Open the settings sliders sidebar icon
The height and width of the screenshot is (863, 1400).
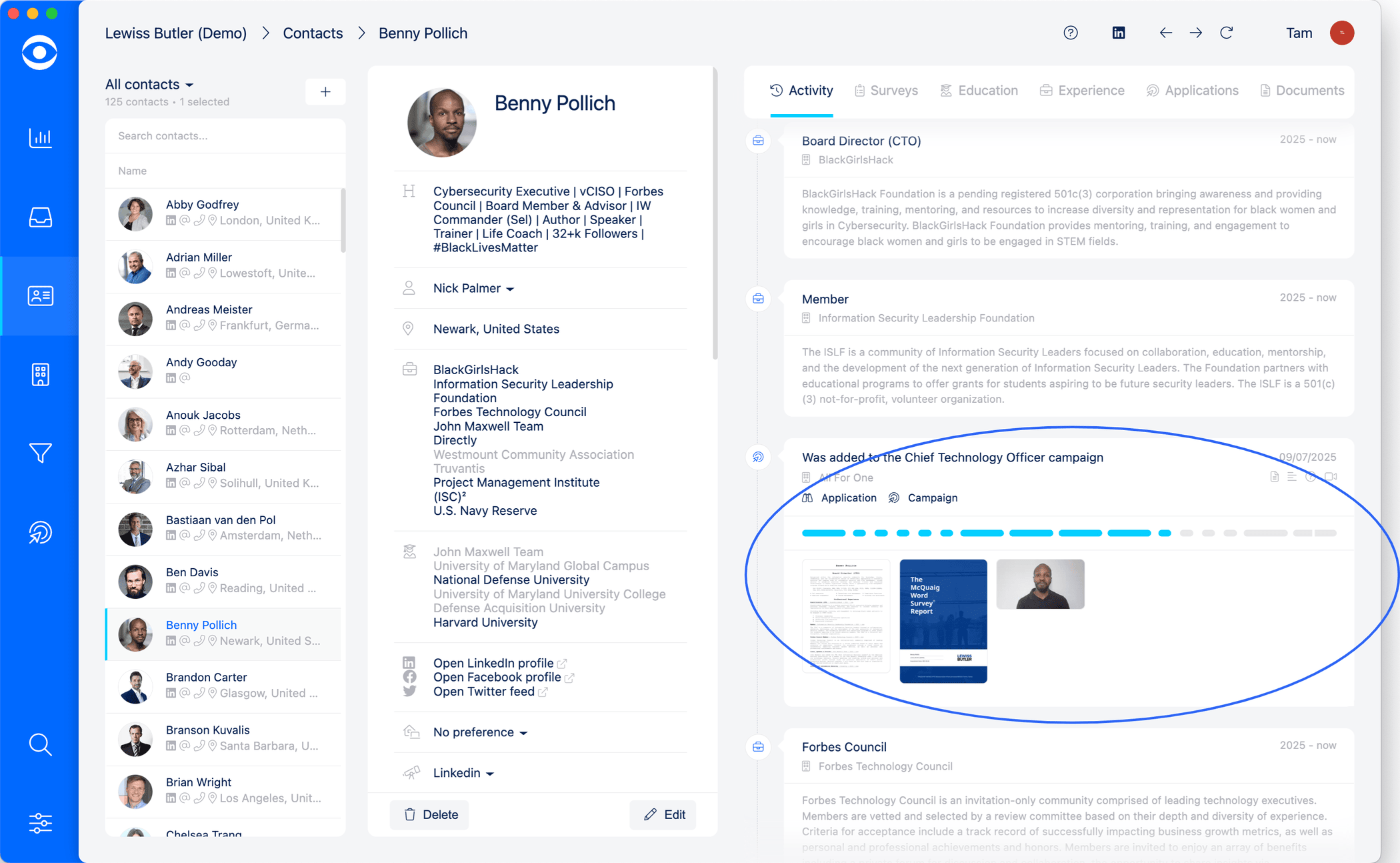[x=40, y=823]
